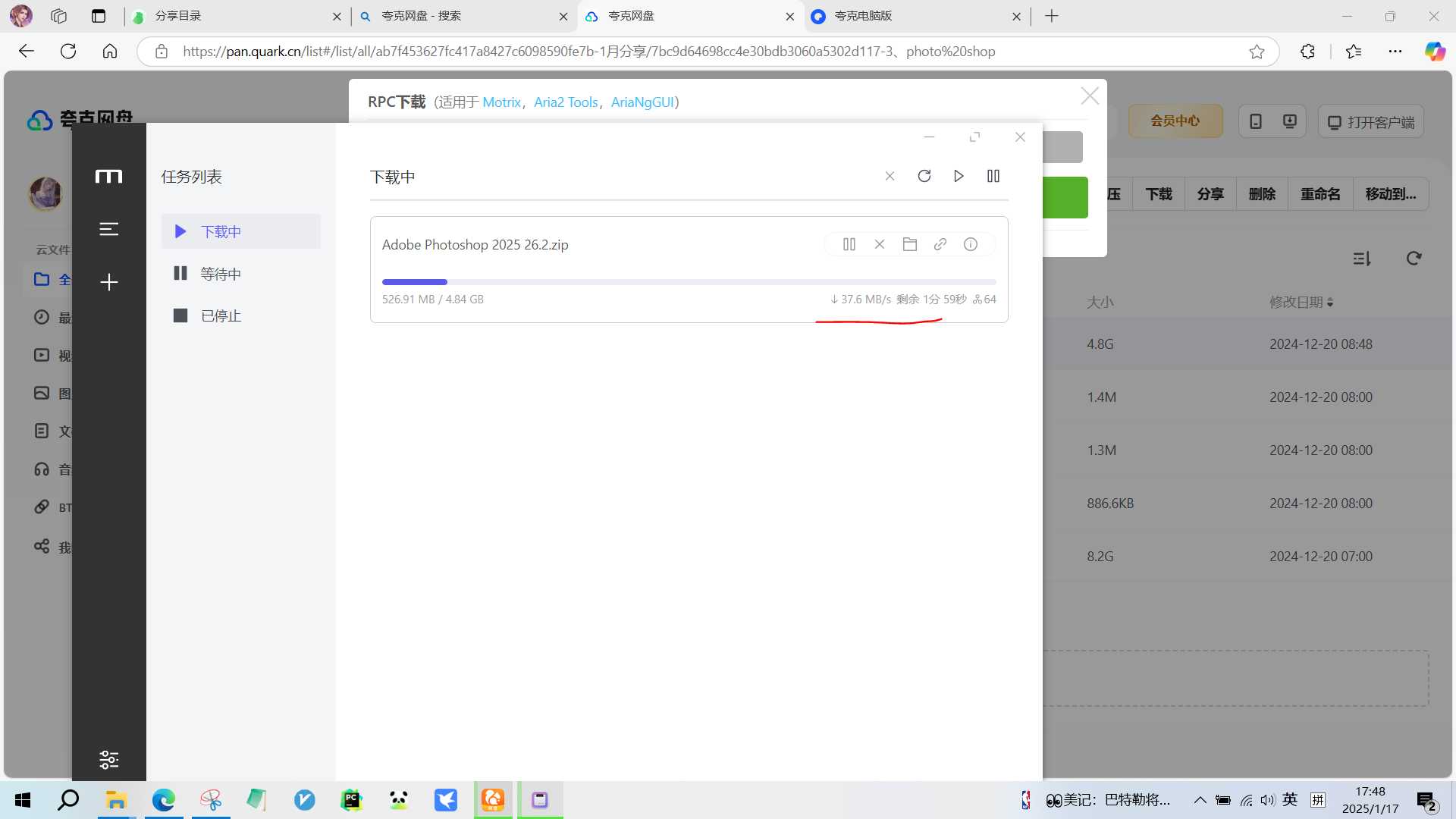
Task: Click Adobe Photoshop 2025 26.2.zip filename
Action: (x=475, y=244)
